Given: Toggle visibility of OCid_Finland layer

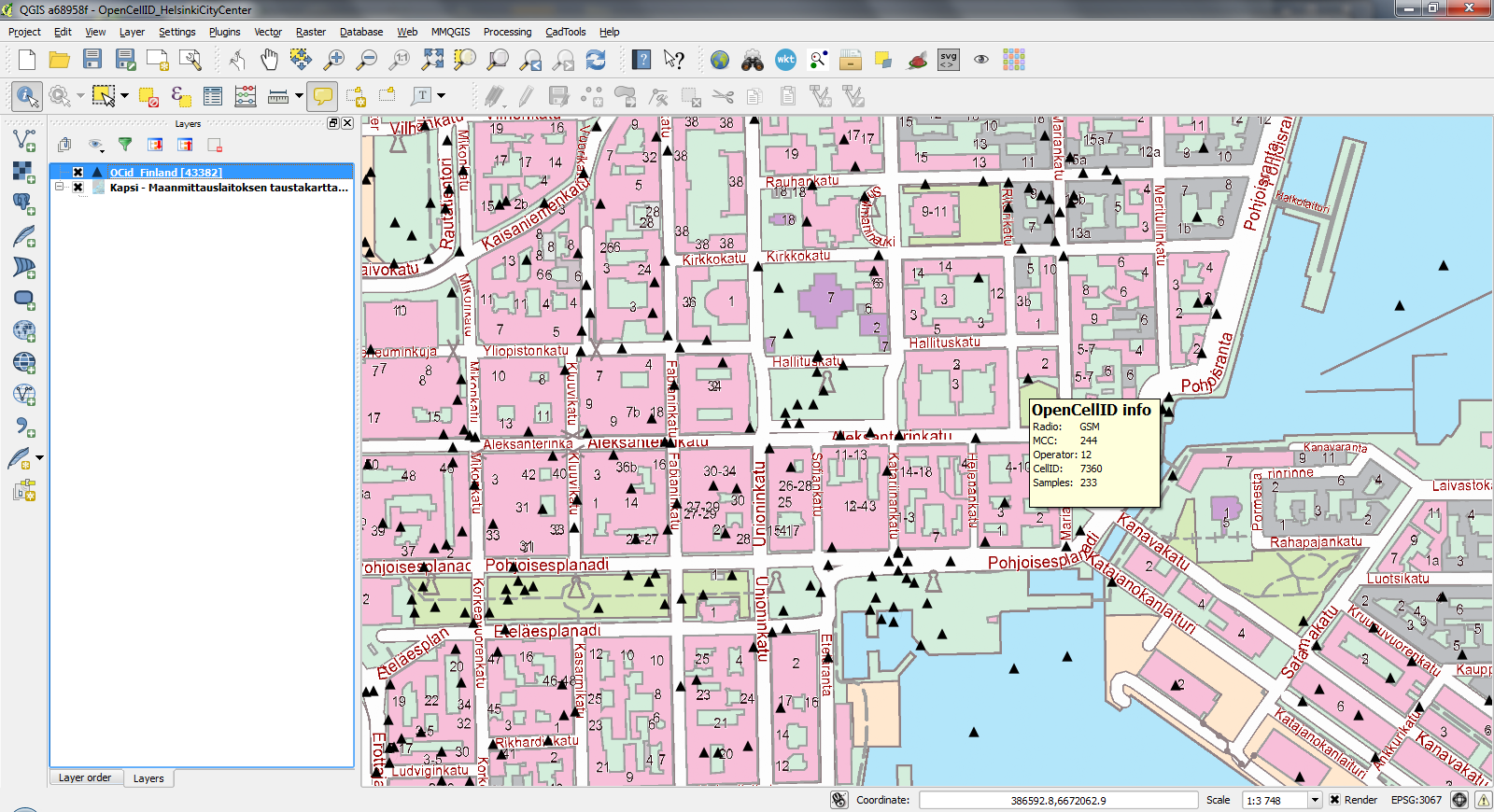Looking at the screenshot, I should [78, 173].
